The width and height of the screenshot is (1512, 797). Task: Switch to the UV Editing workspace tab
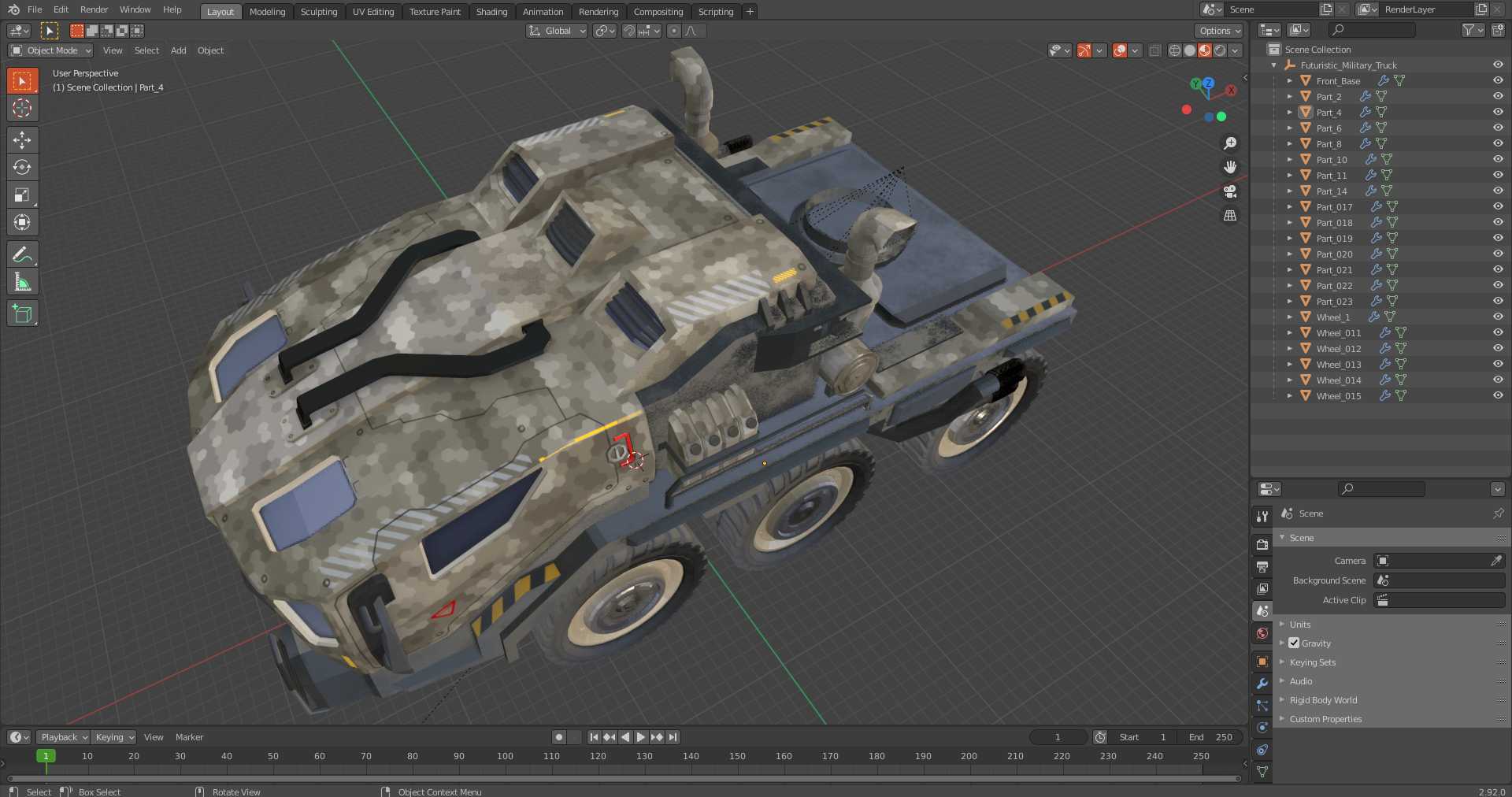[x=373, y=11]
